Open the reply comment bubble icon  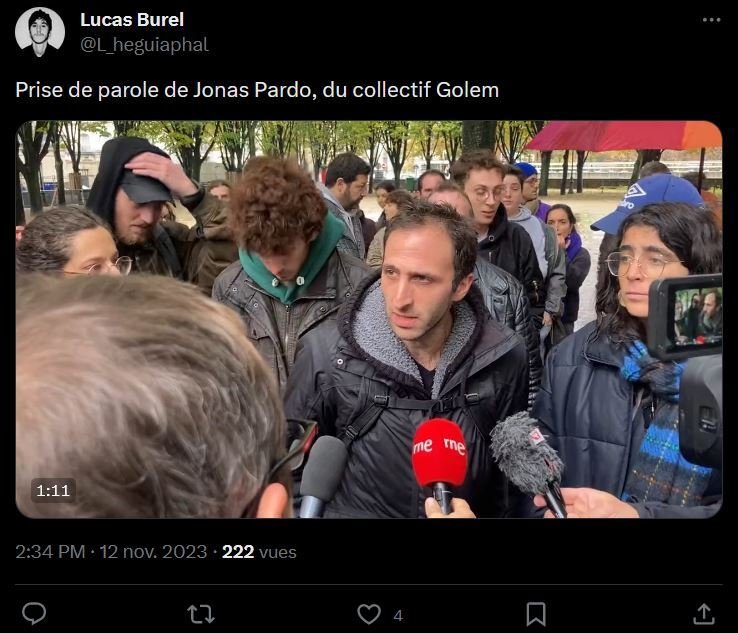(x=34, y=614)
